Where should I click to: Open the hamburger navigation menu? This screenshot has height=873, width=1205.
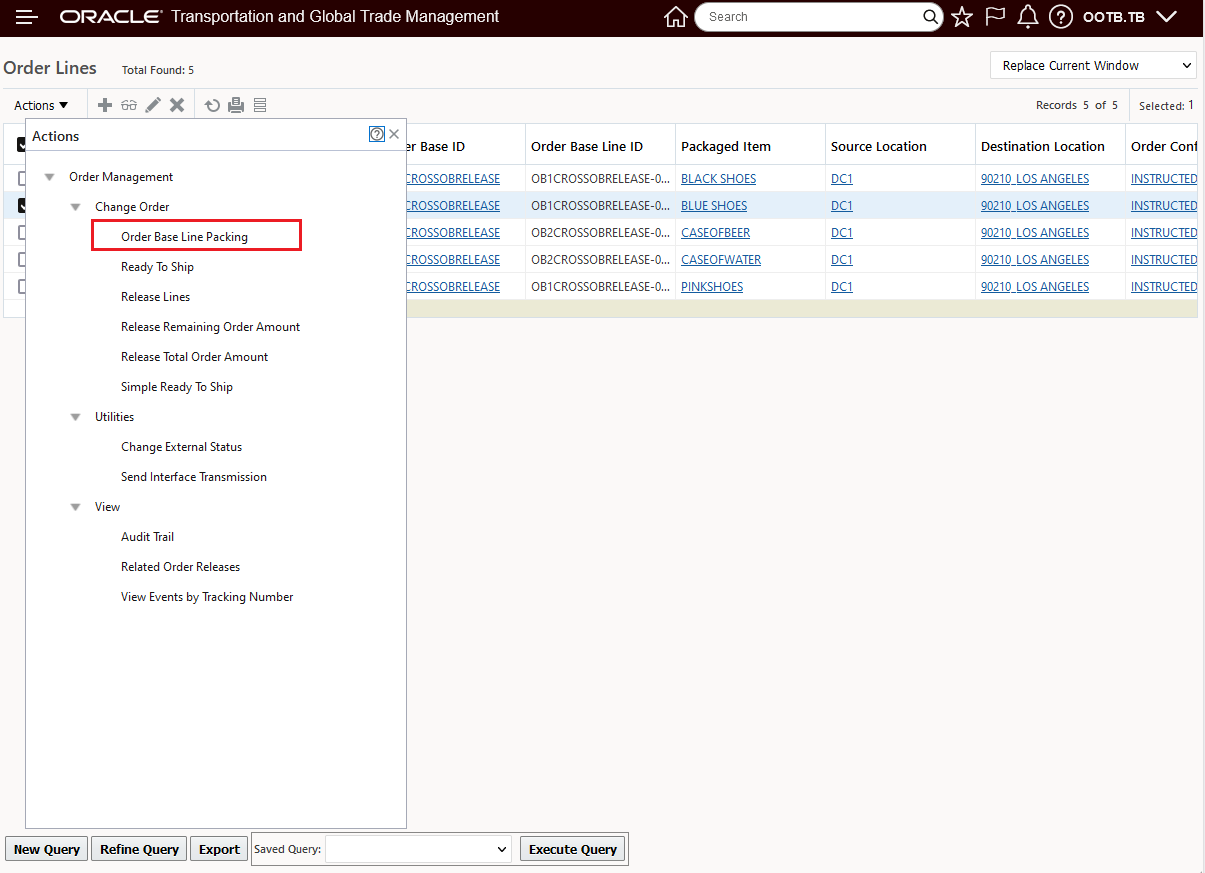(x=27, y=17)
